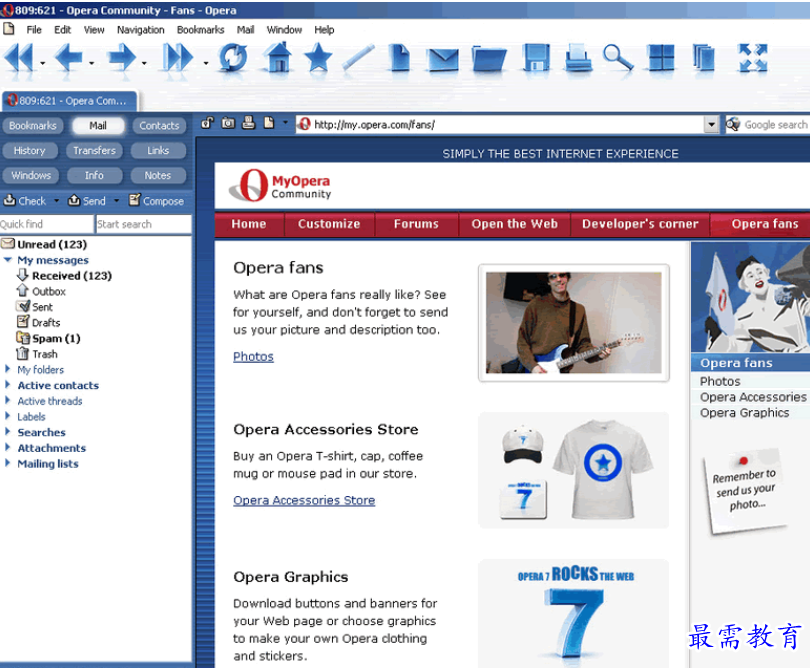Find in page with the magnifier icon
Image resolution: width=810 pixels, height=668 pixels.
click(x=618, y=57)
